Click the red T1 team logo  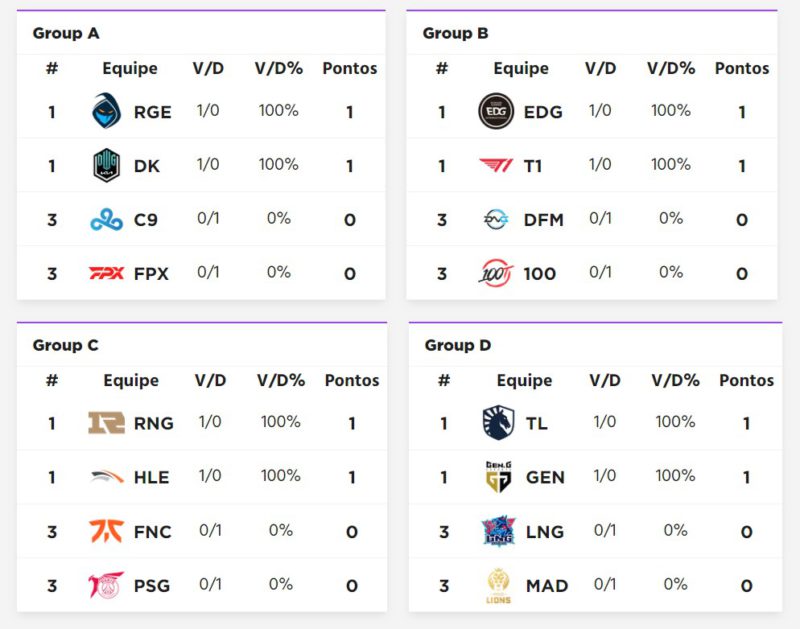coord(496,165)
